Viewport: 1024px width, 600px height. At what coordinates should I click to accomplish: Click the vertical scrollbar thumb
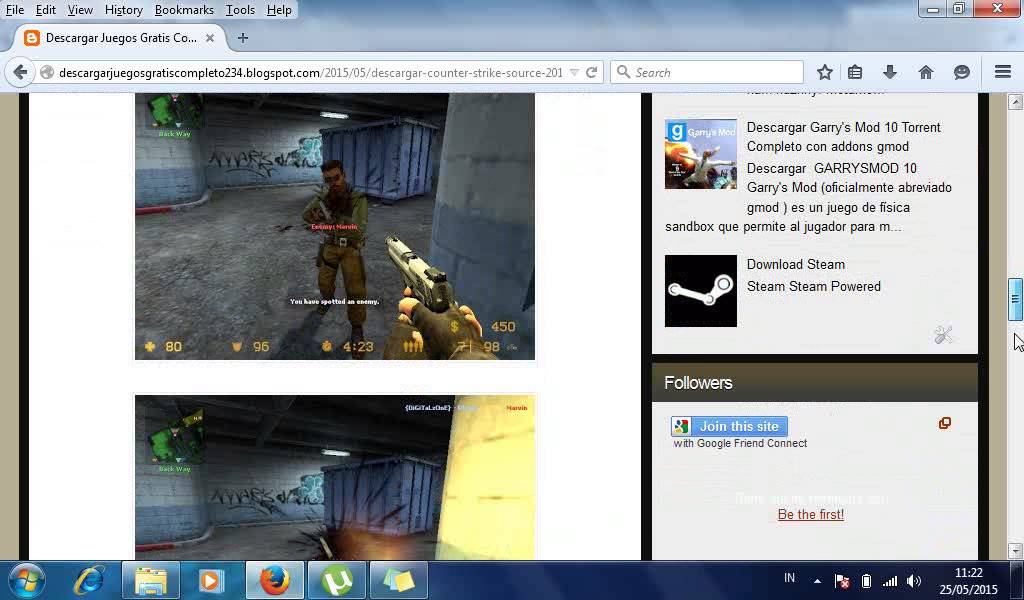pos(1015,300)
